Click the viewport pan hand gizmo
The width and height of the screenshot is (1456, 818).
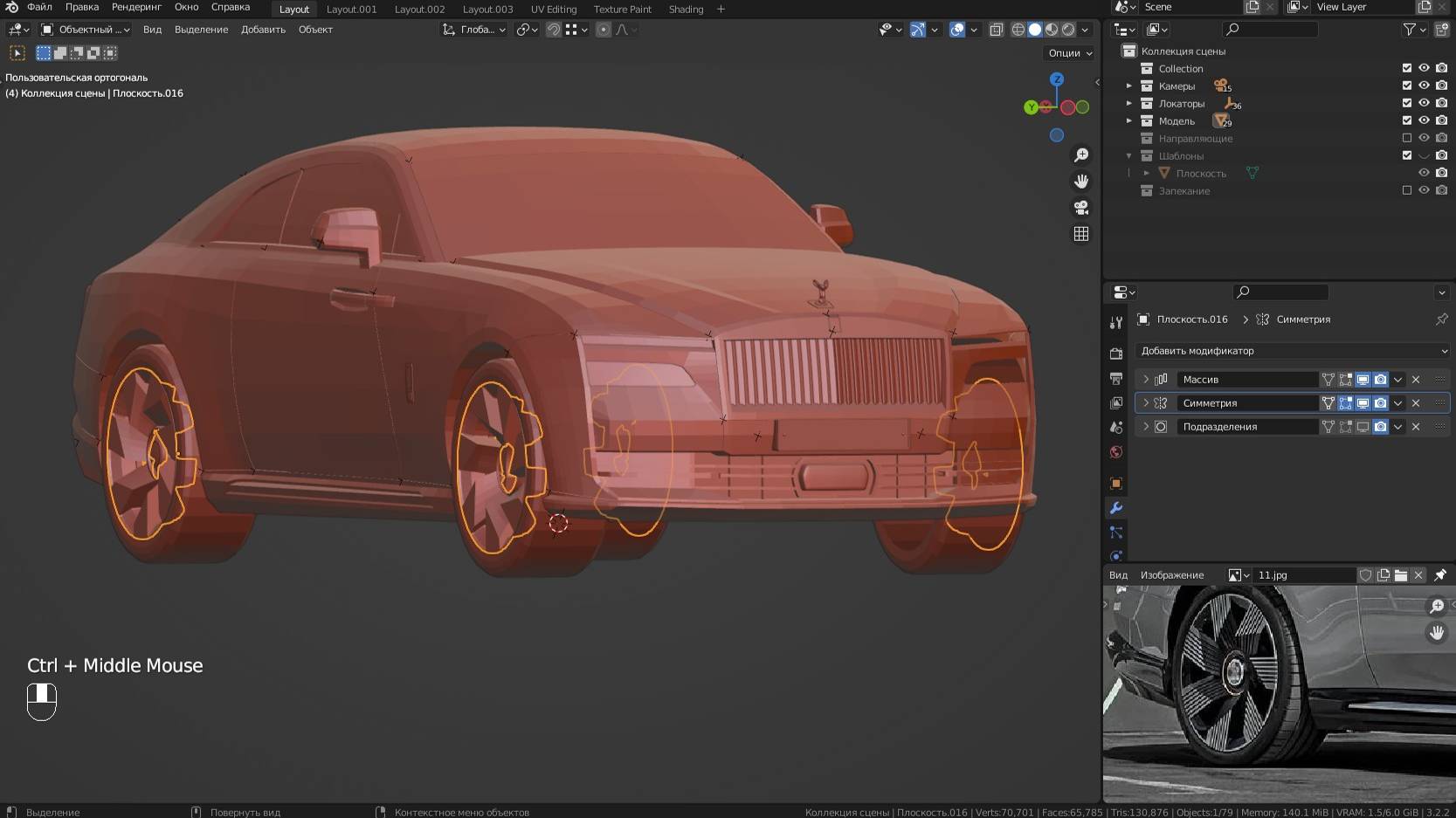1081,181
